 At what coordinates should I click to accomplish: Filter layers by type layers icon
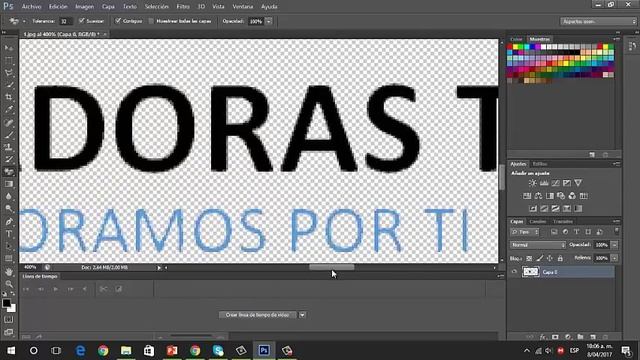tap(576, 232)
